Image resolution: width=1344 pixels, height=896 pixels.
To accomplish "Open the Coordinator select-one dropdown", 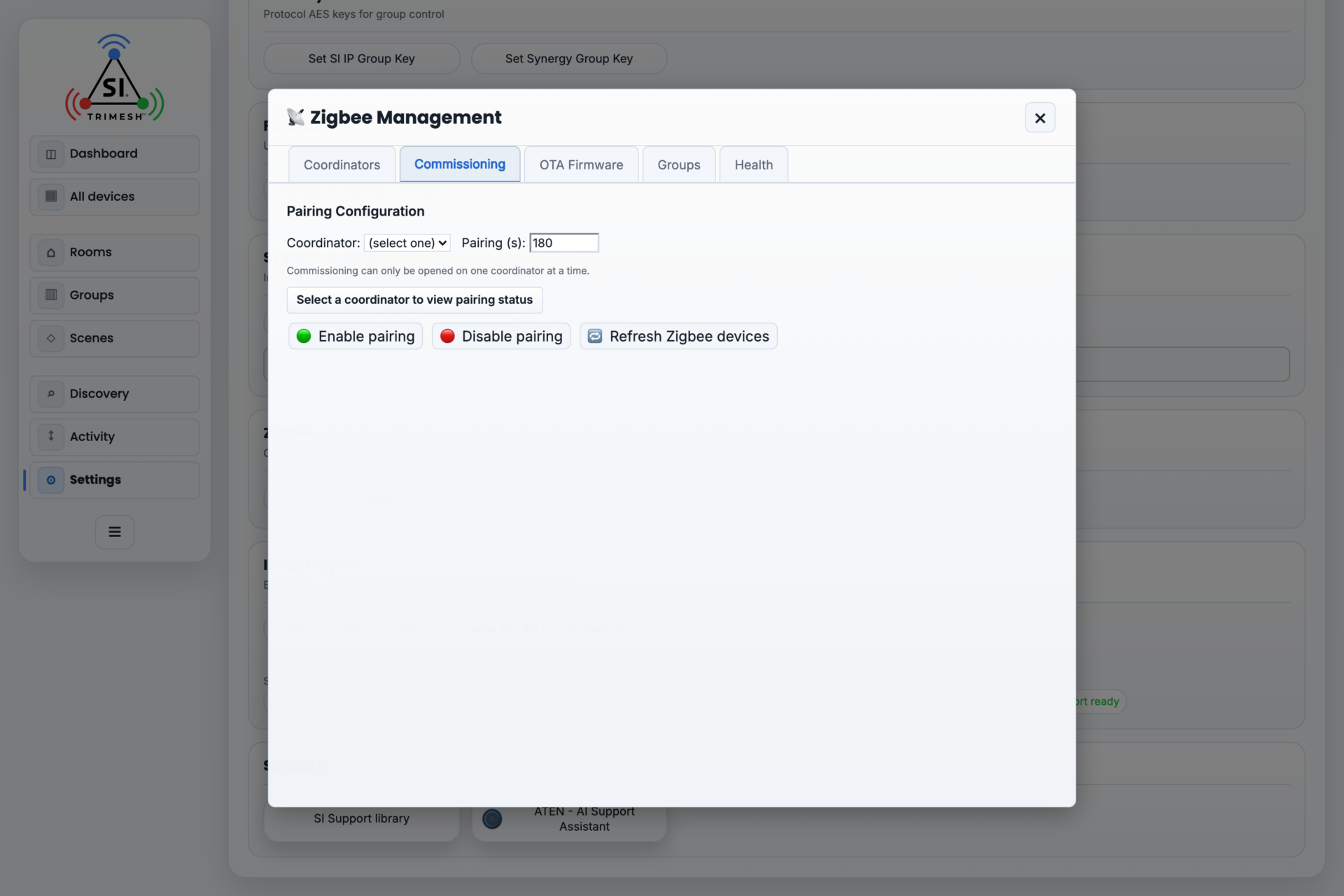I will tap(407, 243).
